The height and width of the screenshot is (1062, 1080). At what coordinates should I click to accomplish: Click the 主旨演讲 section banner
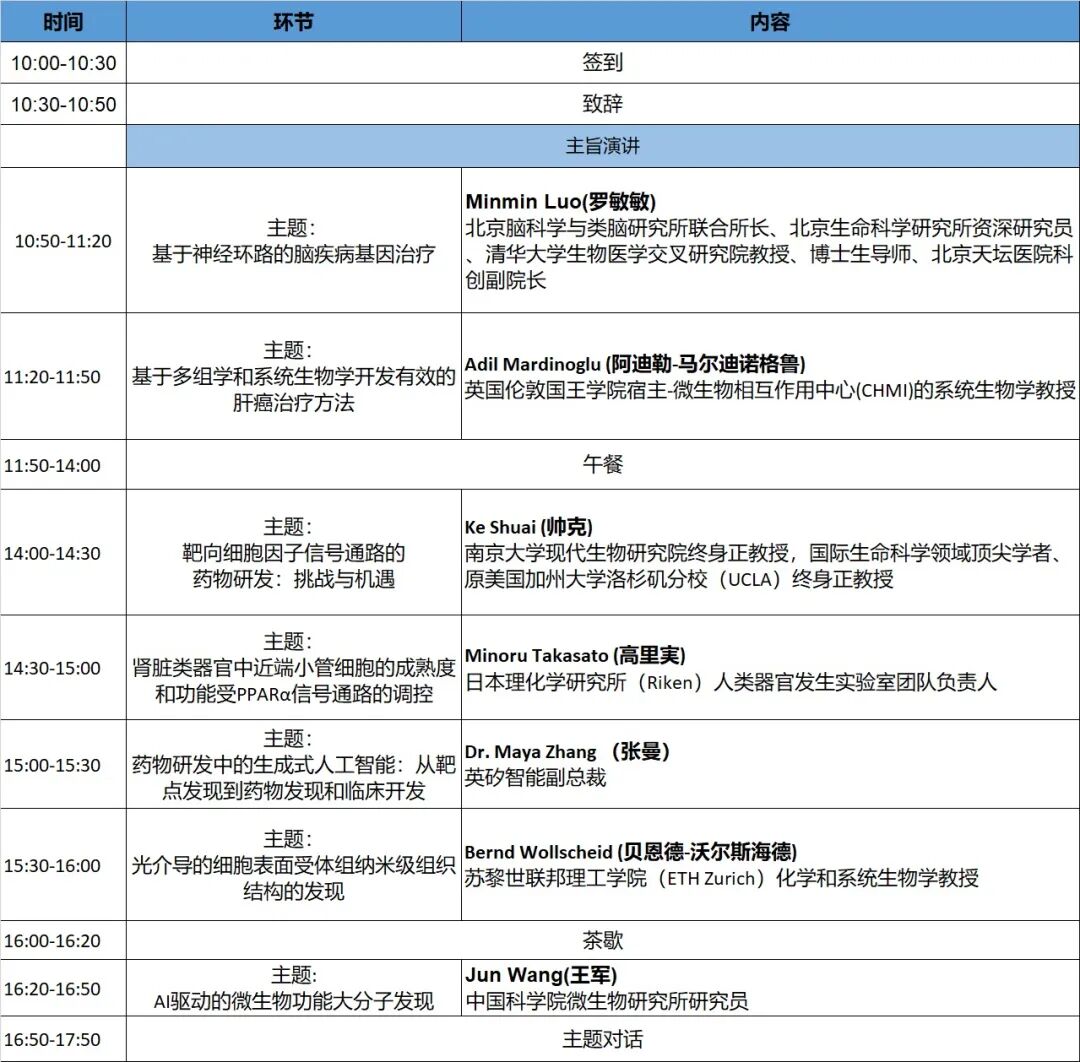click(x=602, y=146)
